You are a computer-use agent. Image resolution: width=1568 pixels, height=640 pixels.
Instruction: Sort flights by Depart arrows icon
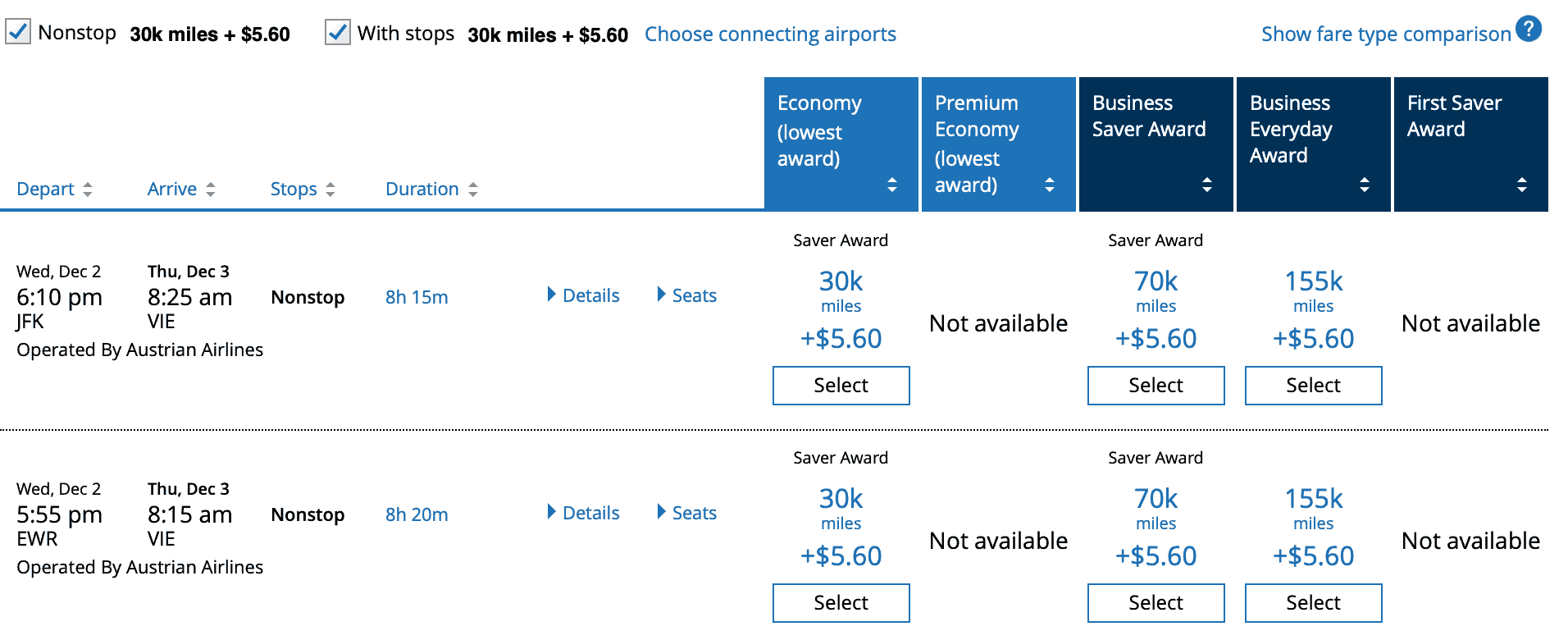(x=87, y=190)
